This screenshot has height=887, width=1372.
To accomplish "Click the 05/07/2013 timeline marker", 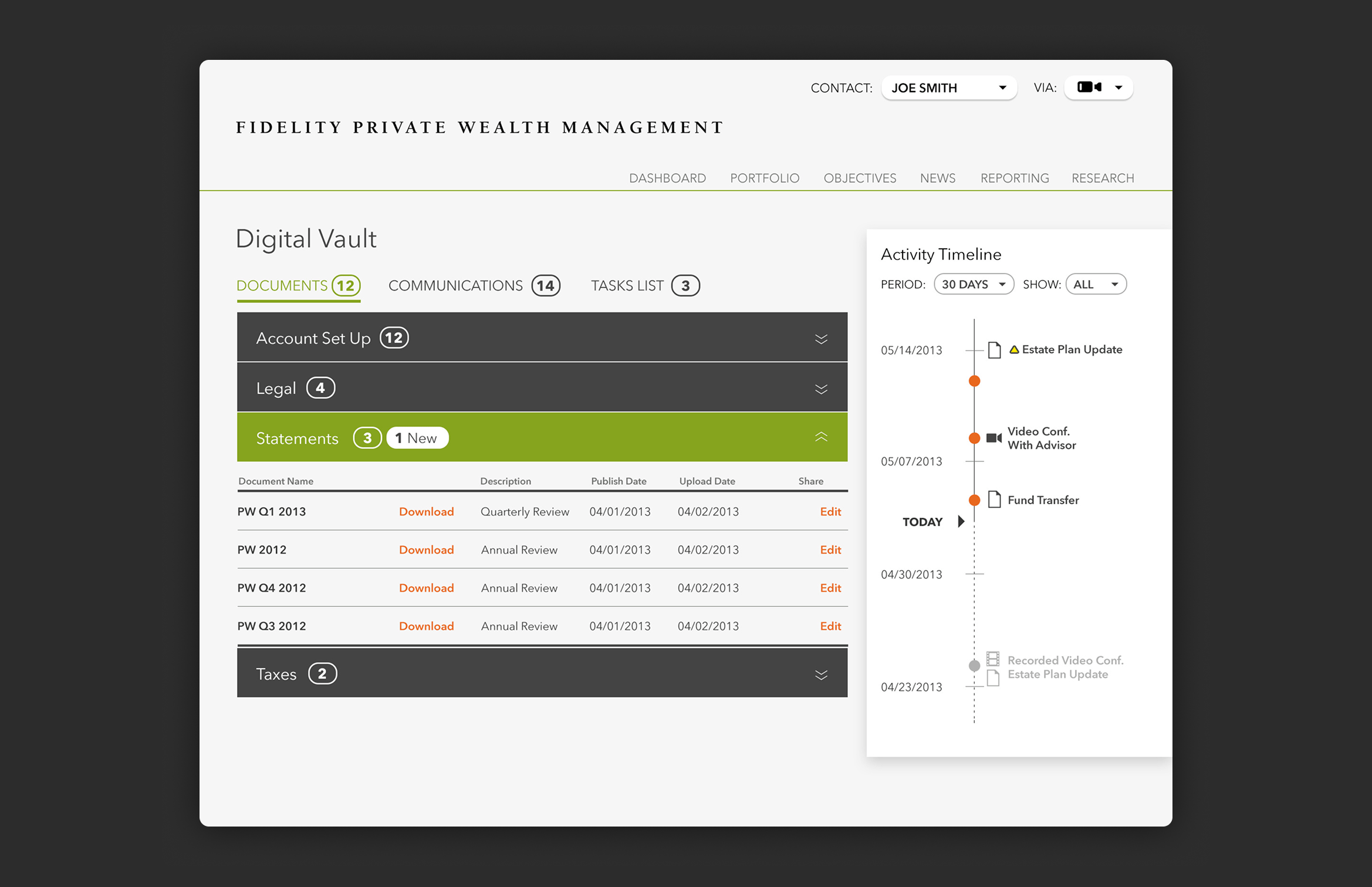I will click(974, 461).
